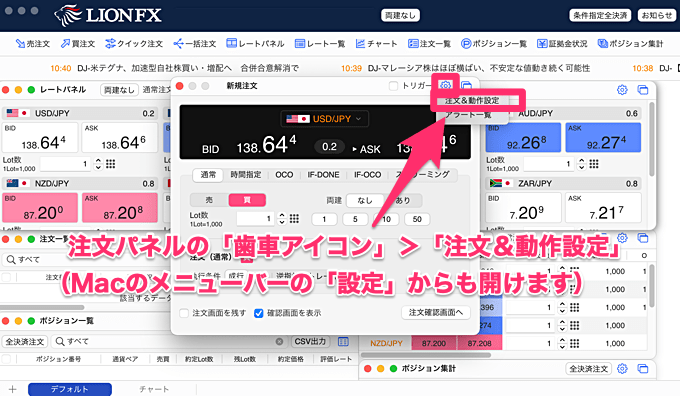Select 買 buy toggle in order panel
The image size is (680, 396).
tap(247, 200)
